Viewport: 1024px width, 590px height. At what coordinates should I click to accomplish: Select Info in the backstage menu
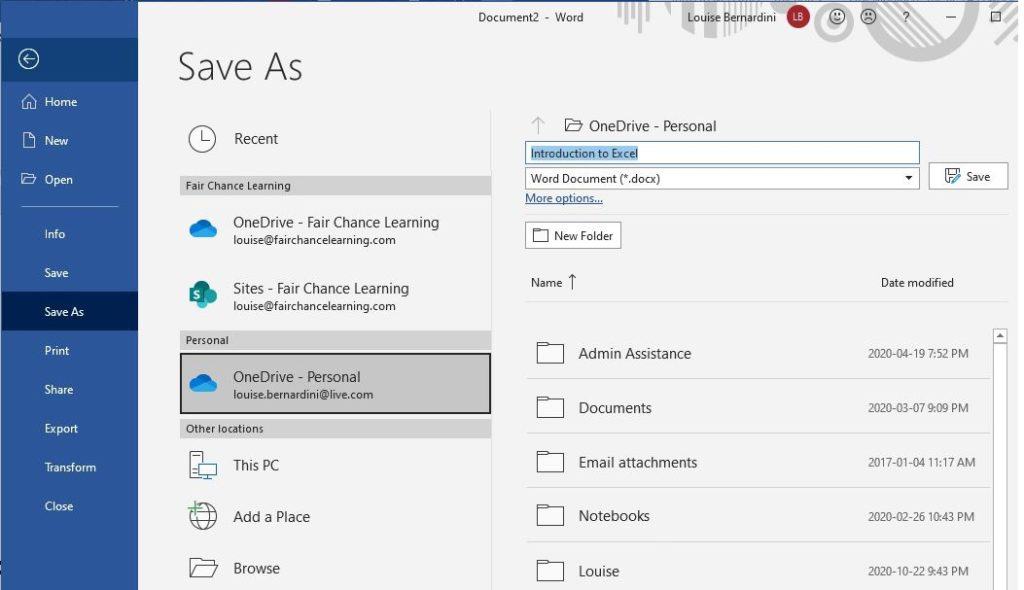click(x=55, y=234)
